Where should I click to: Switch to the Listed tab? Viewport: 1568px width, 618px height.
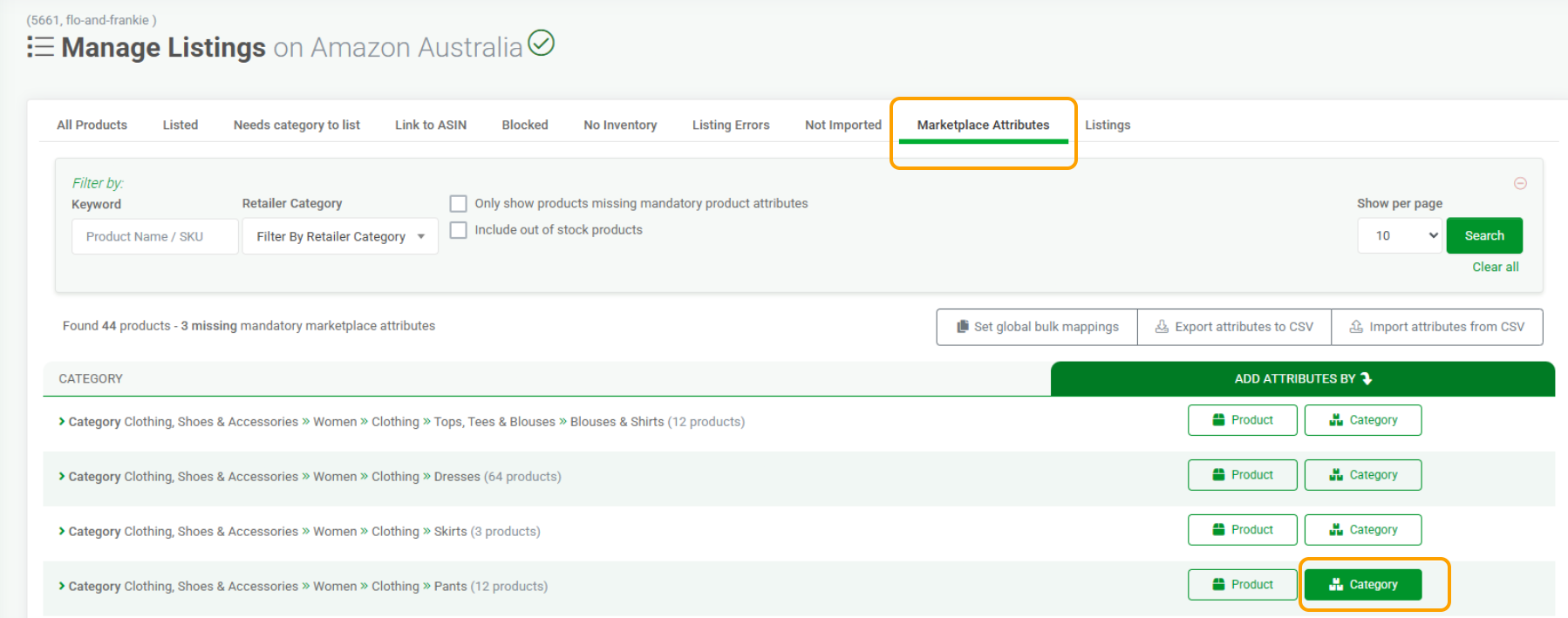coord(181,125)
